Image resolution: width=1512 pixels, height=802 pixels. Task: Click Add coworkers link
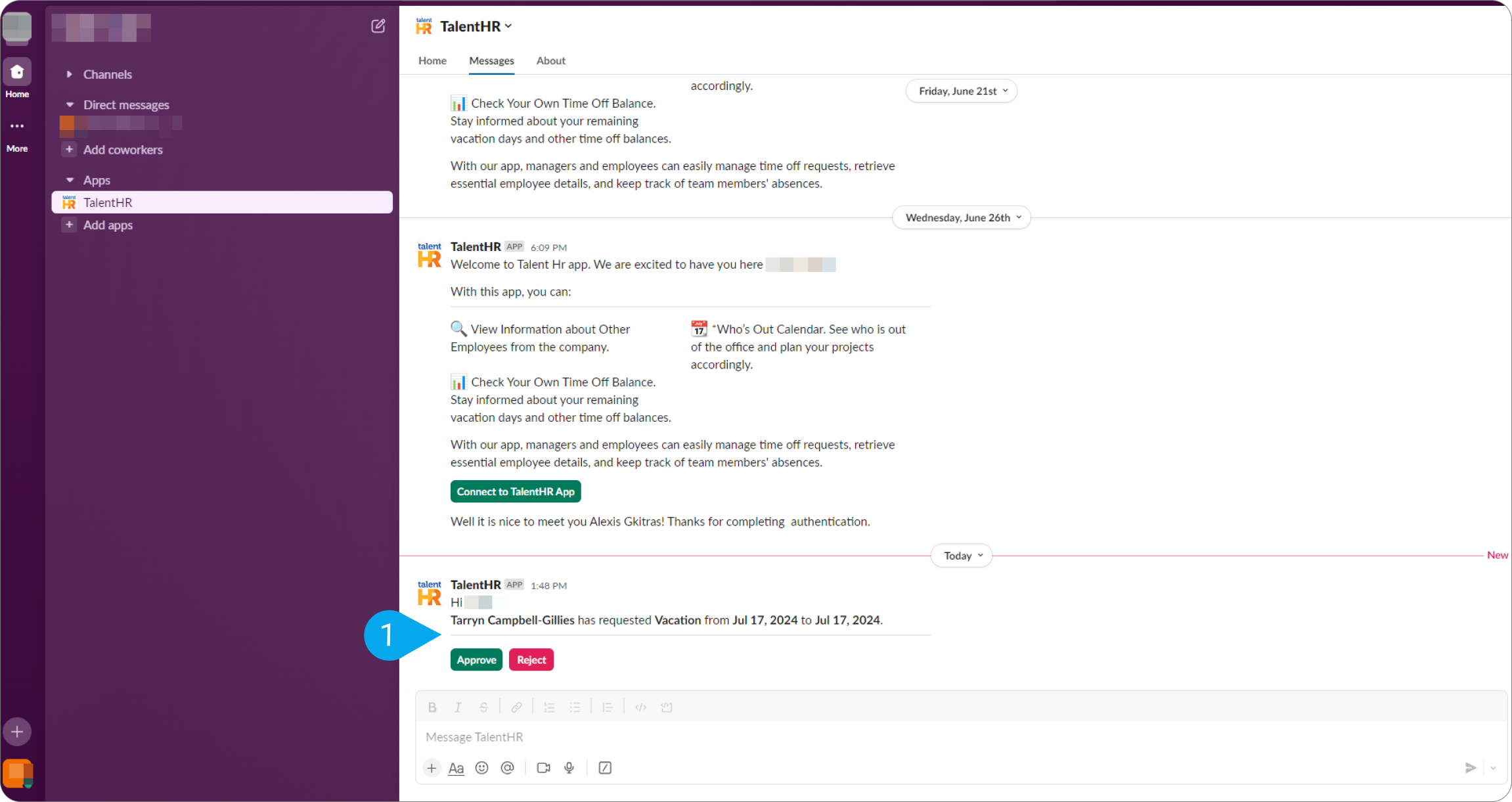pos(123,150)
